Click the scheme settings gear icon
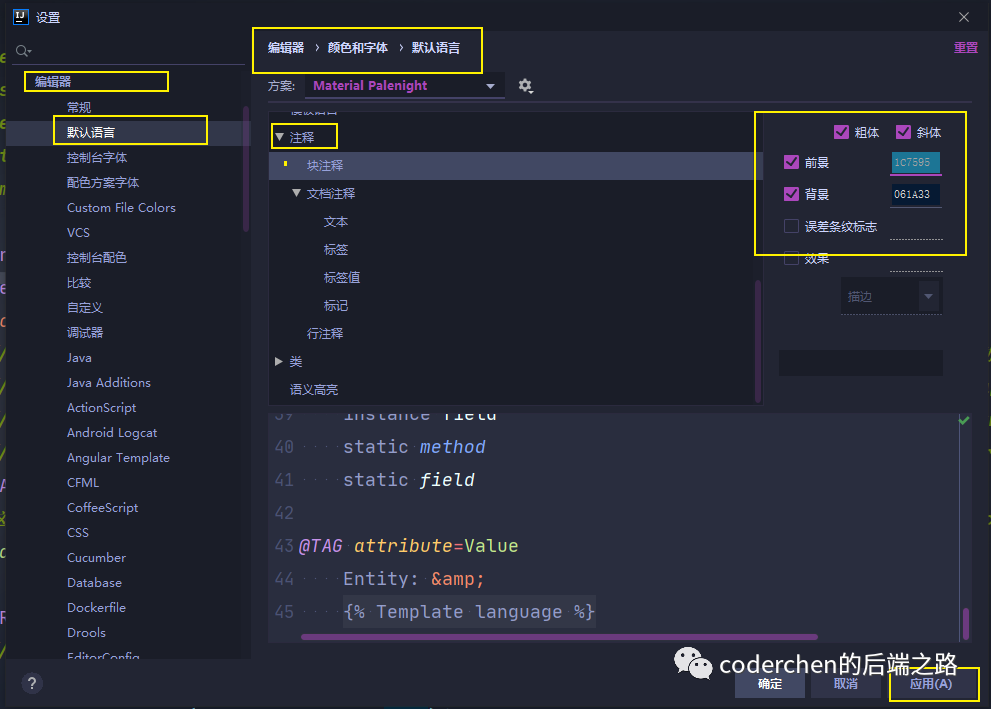The height and width of the screenshot is (709, 991). tap(525, 85)
